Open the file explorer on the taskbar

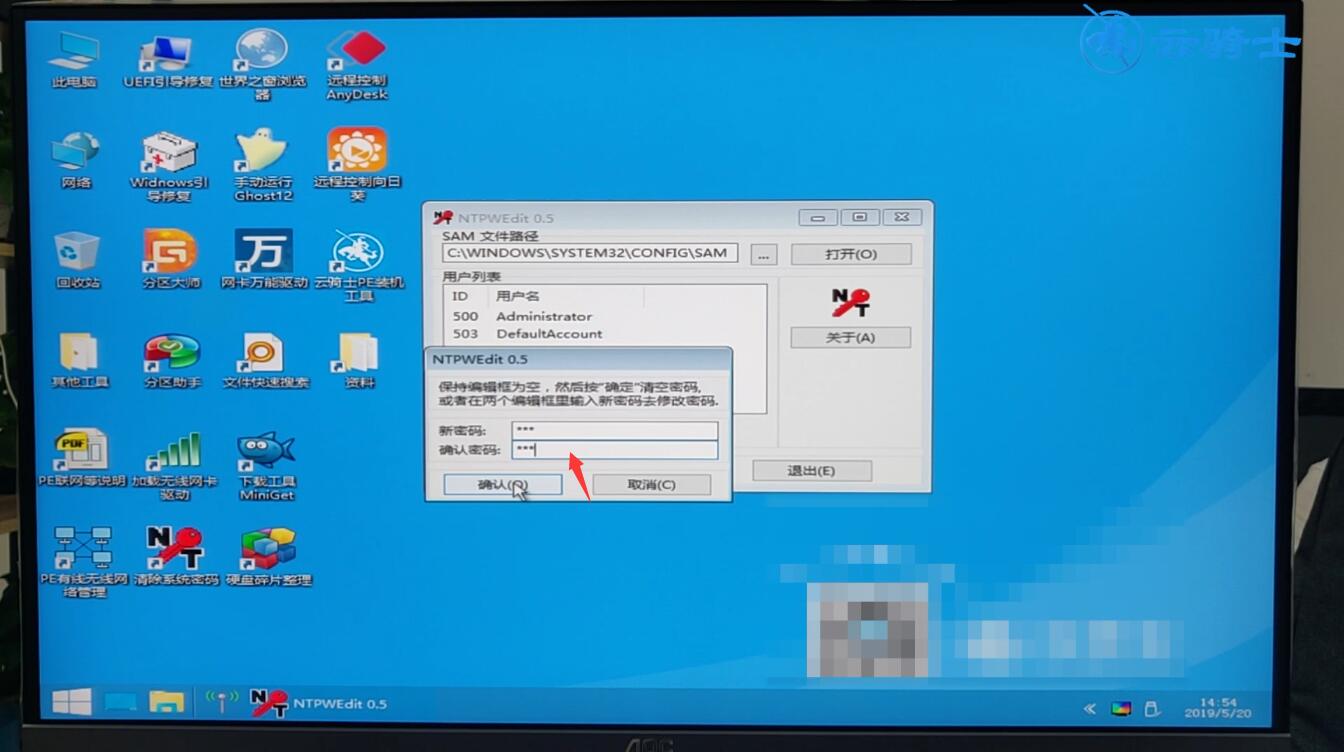pyautogui.click(x=167, y=702)
